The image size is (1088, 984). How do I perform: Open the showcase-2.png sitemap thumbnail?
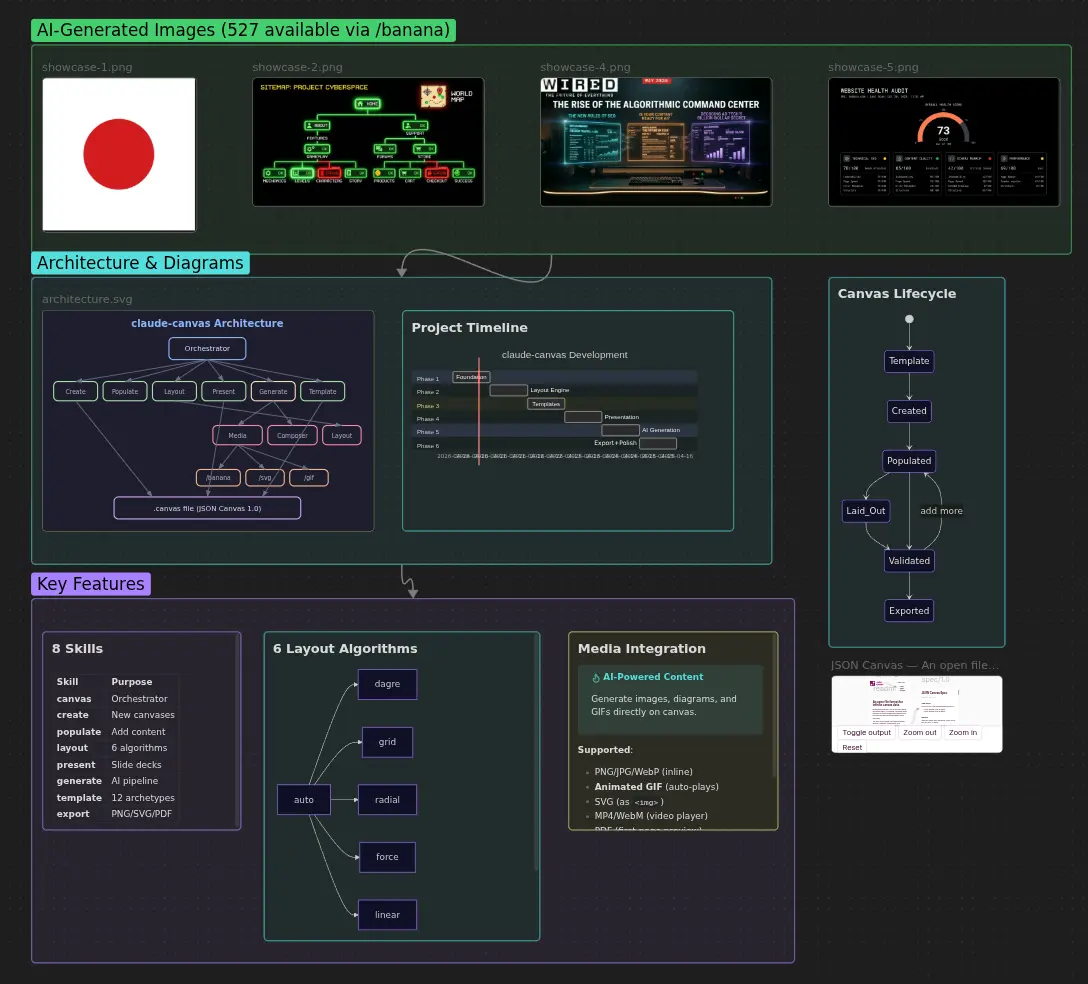(368, 142)
